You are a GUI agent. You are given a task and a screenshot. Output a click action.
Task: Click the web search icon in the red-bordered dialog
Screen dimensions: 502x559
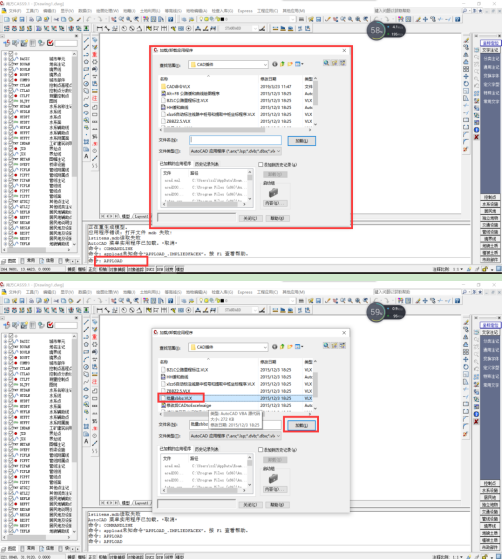(326, 63)
